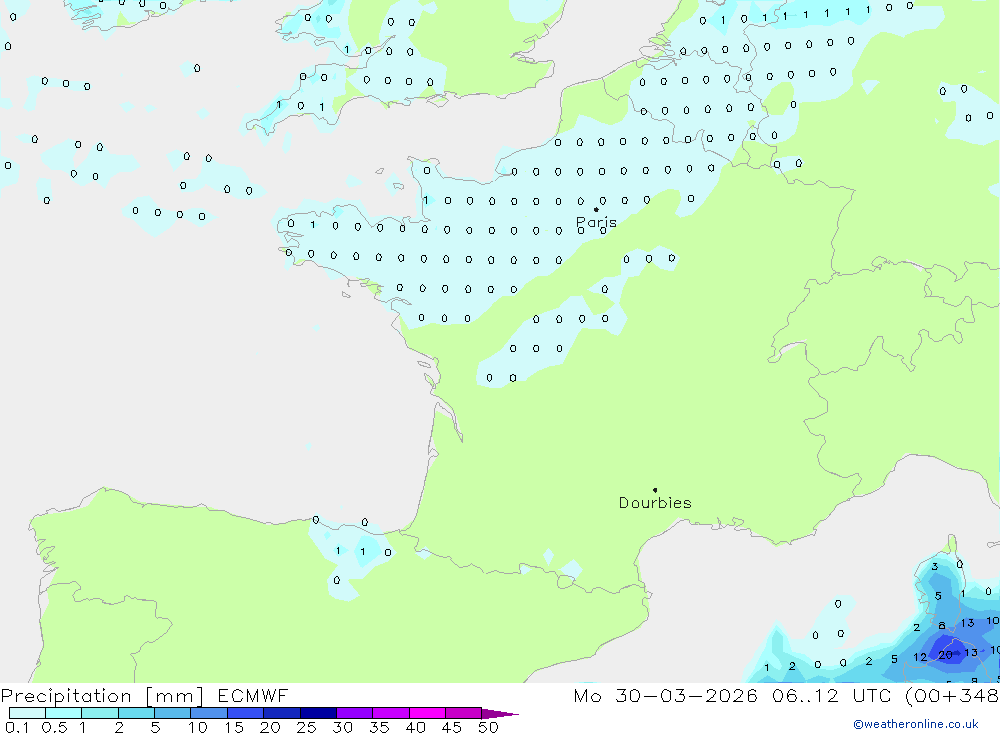Click the 20–25 mm dark blue legend swatch
This screenshot has height=733, width=1000.
(281, 713)
